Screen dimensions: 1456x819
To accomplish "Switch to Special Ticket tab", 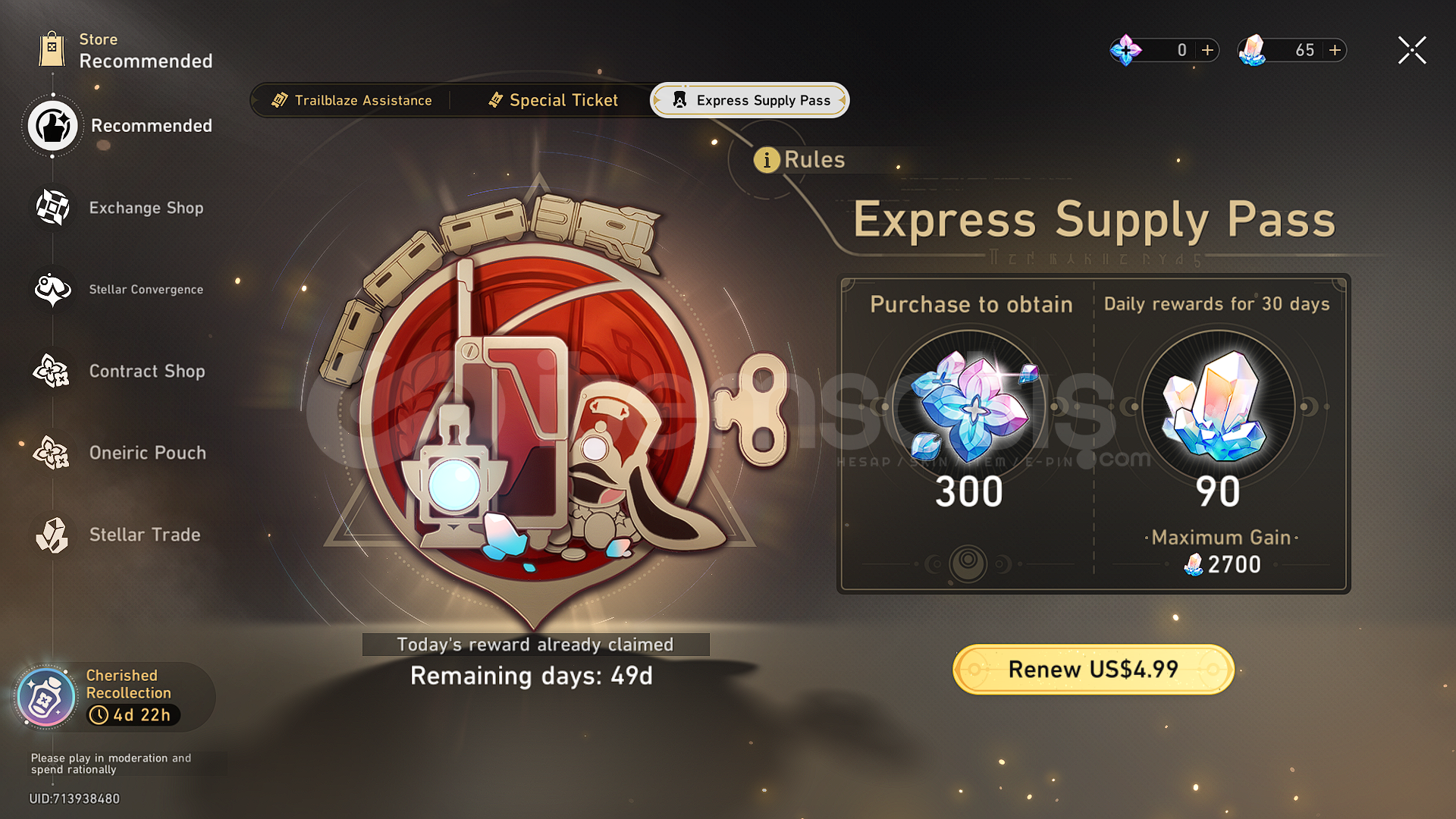I will click(x=553, y=100).
